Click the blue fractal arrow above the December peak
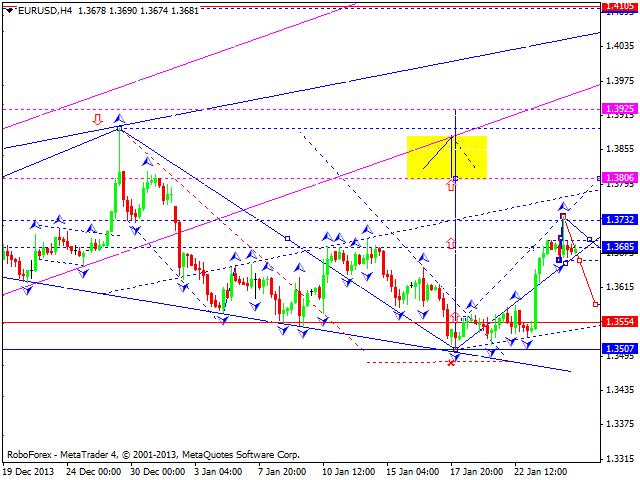 click(x=119, y=120)
